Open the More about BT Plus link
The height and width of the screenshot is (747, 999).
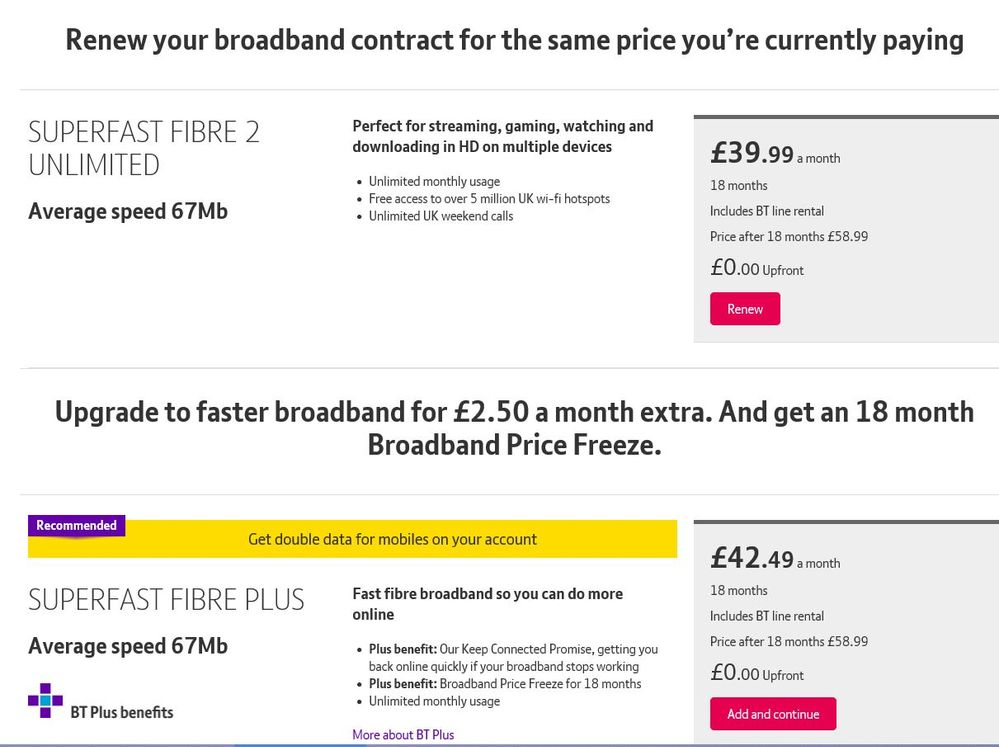(x=402, y=734)
